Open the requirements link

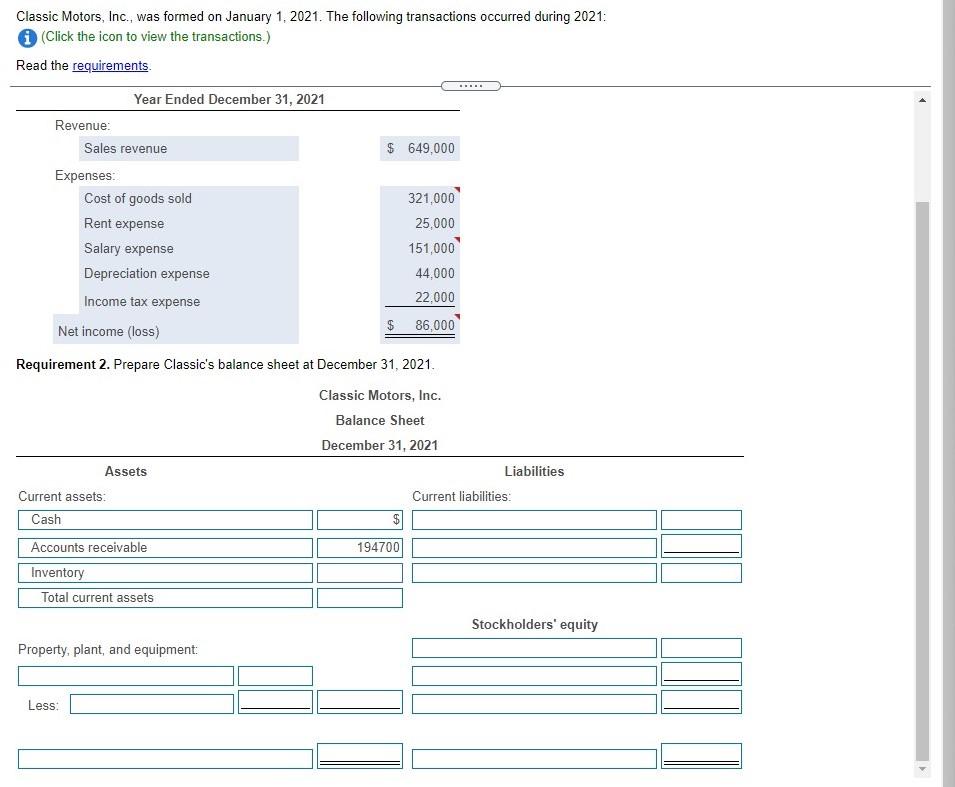click(x=110, y=66)
